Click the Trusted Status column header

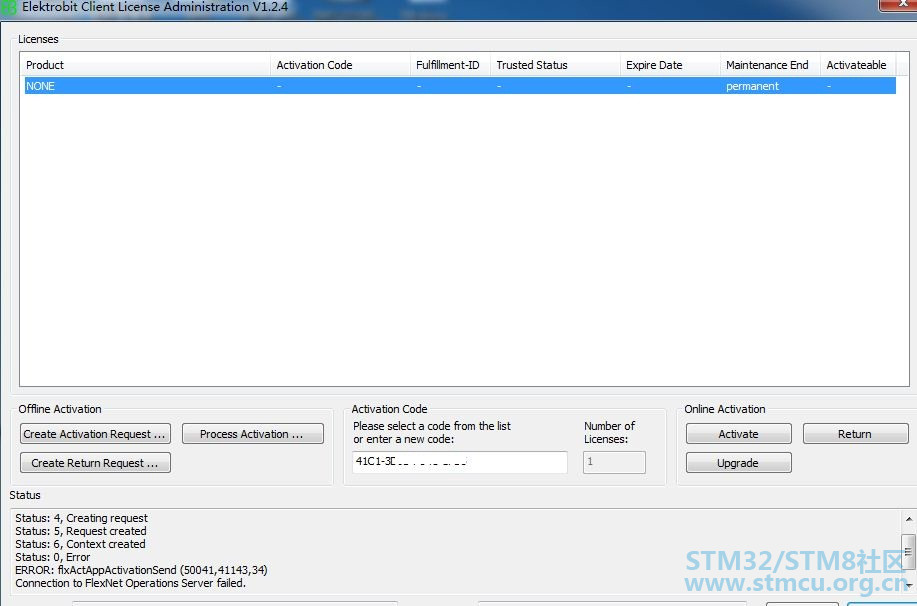[x=555, y=65]
